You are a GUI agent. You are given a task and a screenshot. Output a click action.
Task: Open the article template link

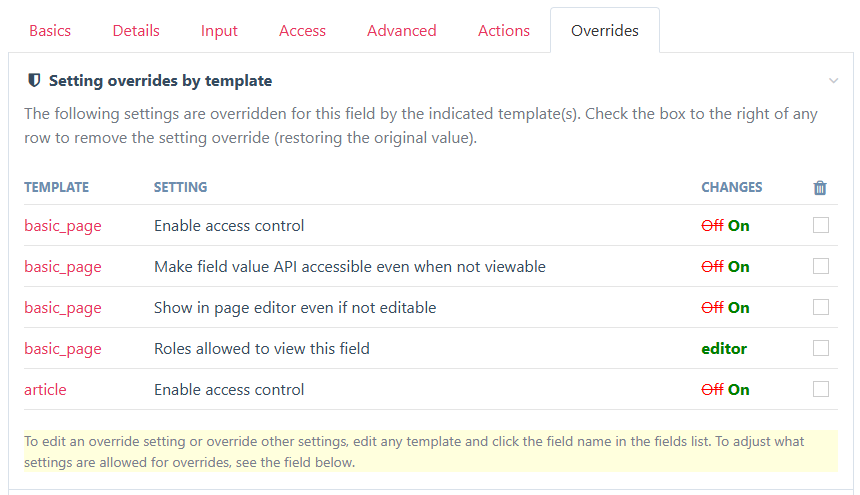pyautogui.click(x=45, y=390)
